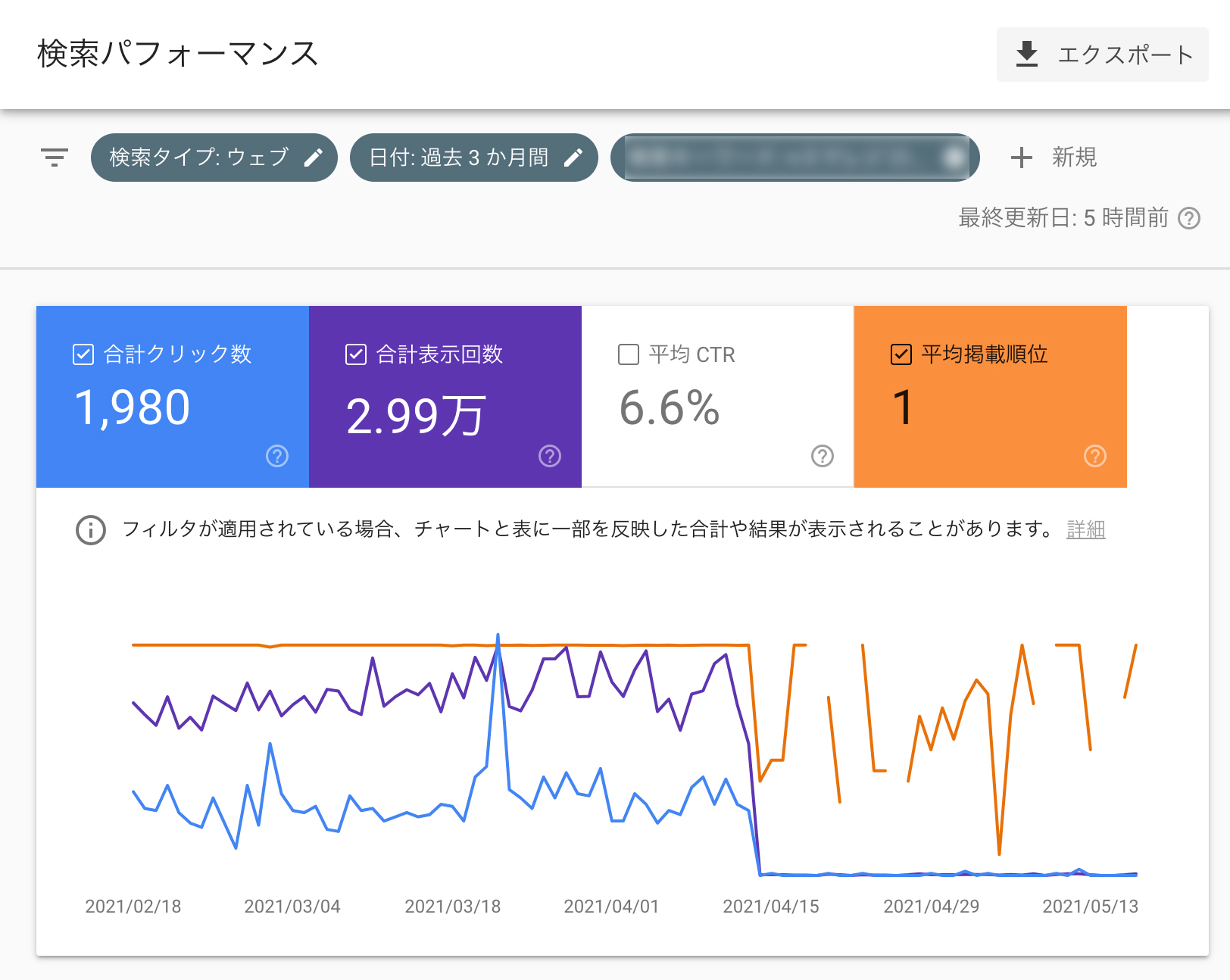Remove the blurred filter chip via its close icon

(954, 158)
